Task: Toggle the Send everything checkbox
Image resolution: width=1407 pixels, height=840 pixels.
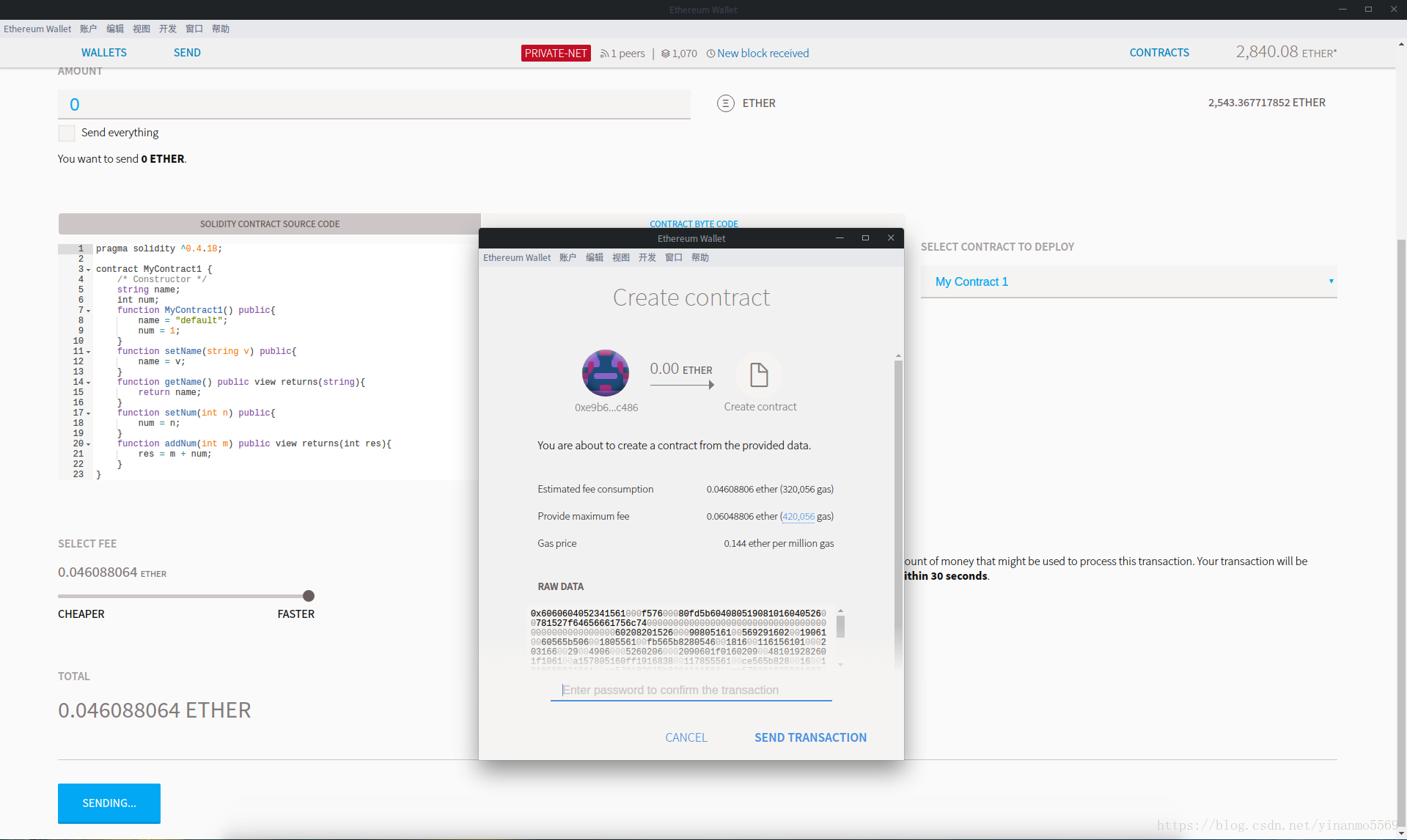Action: [x=67, y=133]
